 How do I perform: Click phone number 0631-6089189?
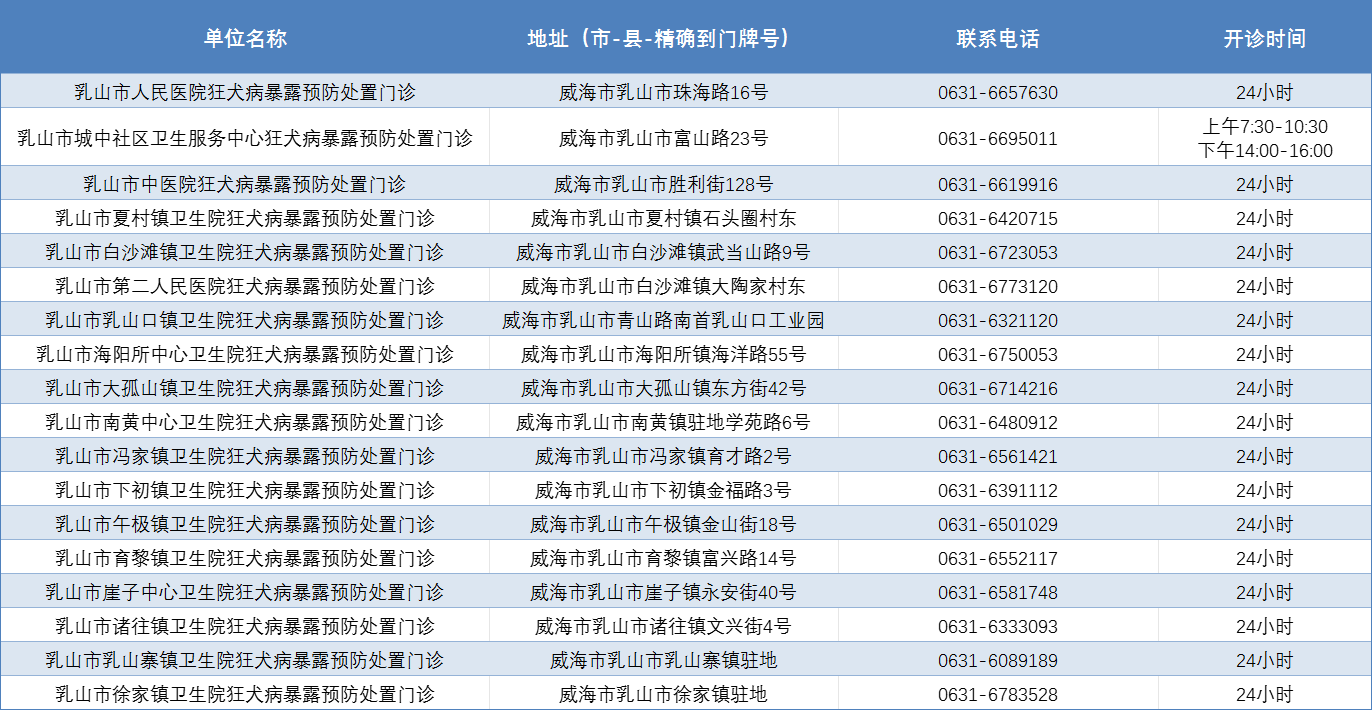[997, 660]
